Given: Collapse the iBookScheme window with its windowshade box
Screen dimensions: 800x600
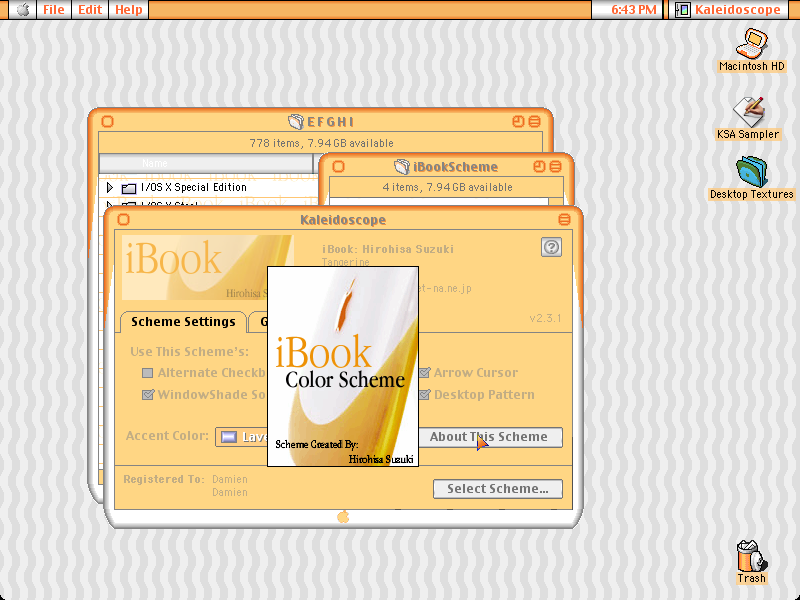Looking at the screenshot, I should [556, 166].
